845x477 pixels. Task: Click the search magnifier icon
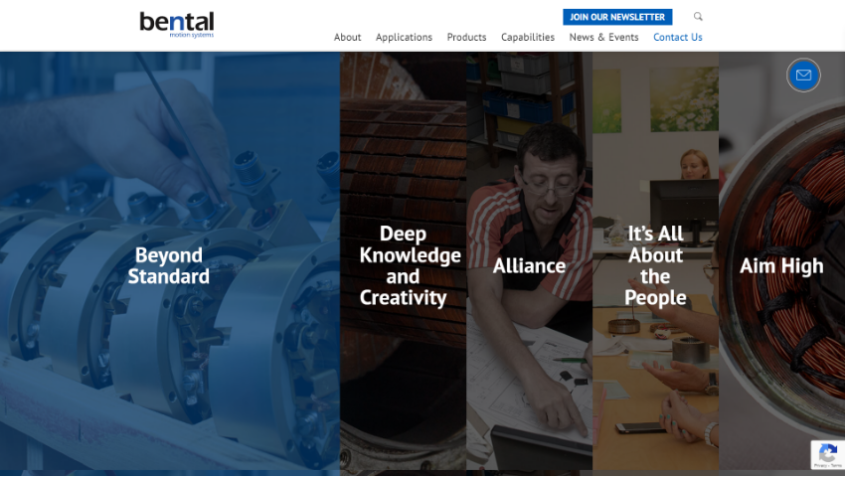pos(698,17)
